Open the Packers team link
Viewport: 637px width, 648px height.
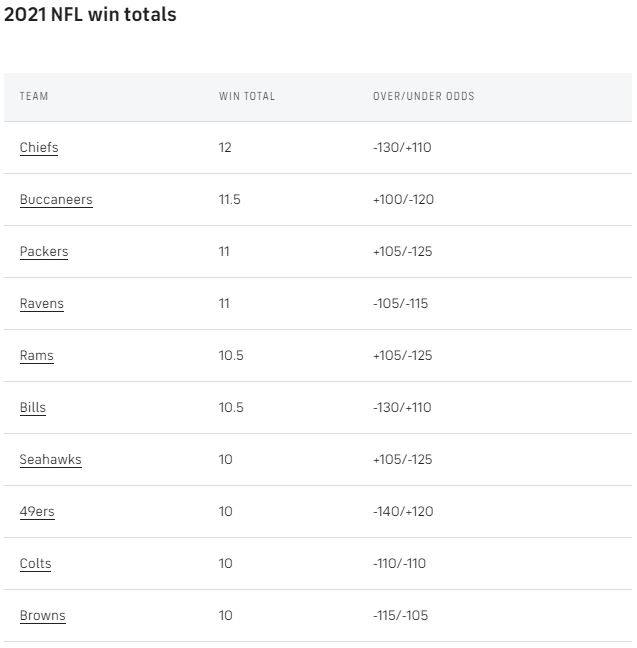(44, 252)
